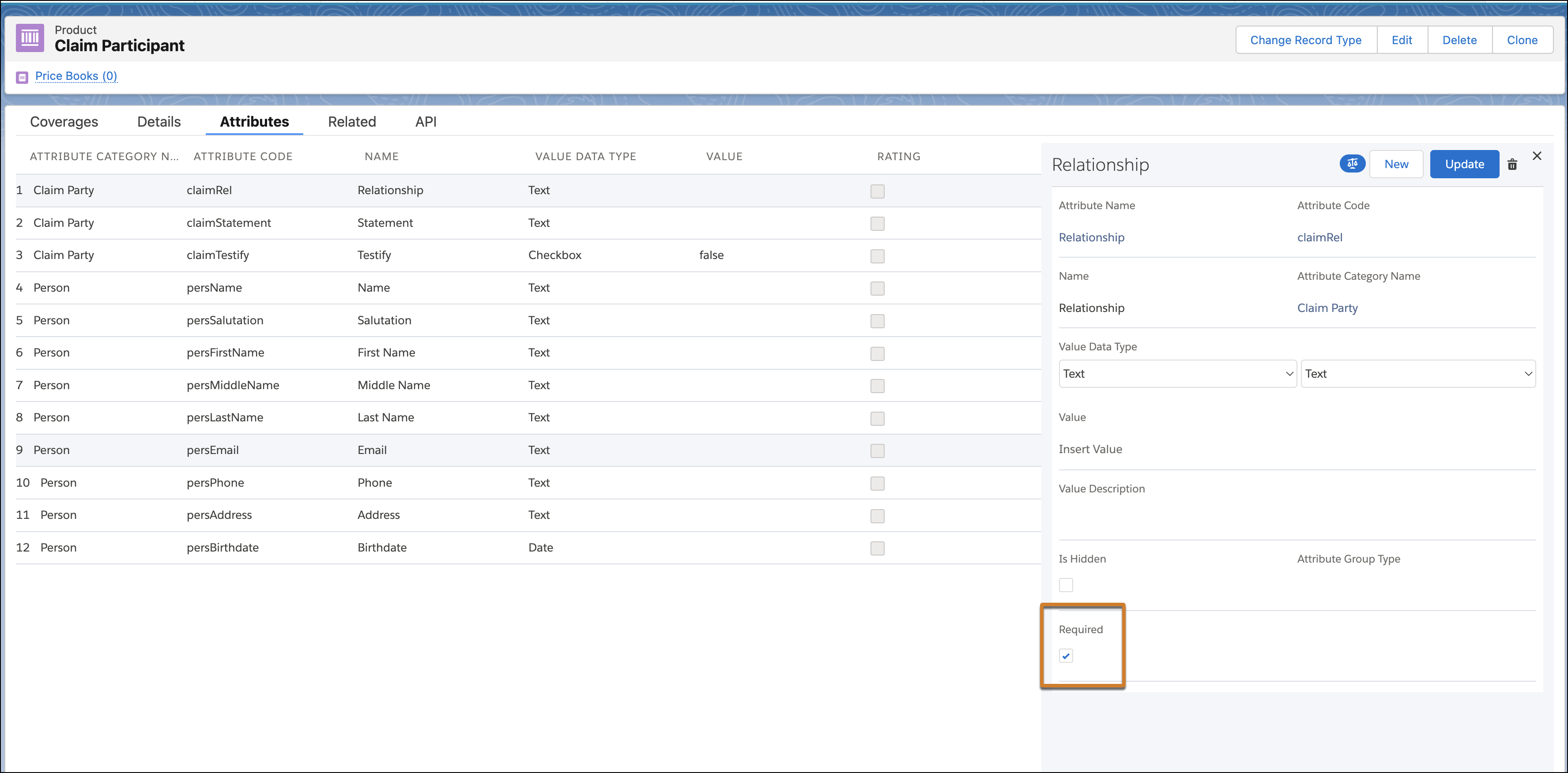1568x773 pixels.
Task: Select the claimRel row cell
Action: coord(209,190)
